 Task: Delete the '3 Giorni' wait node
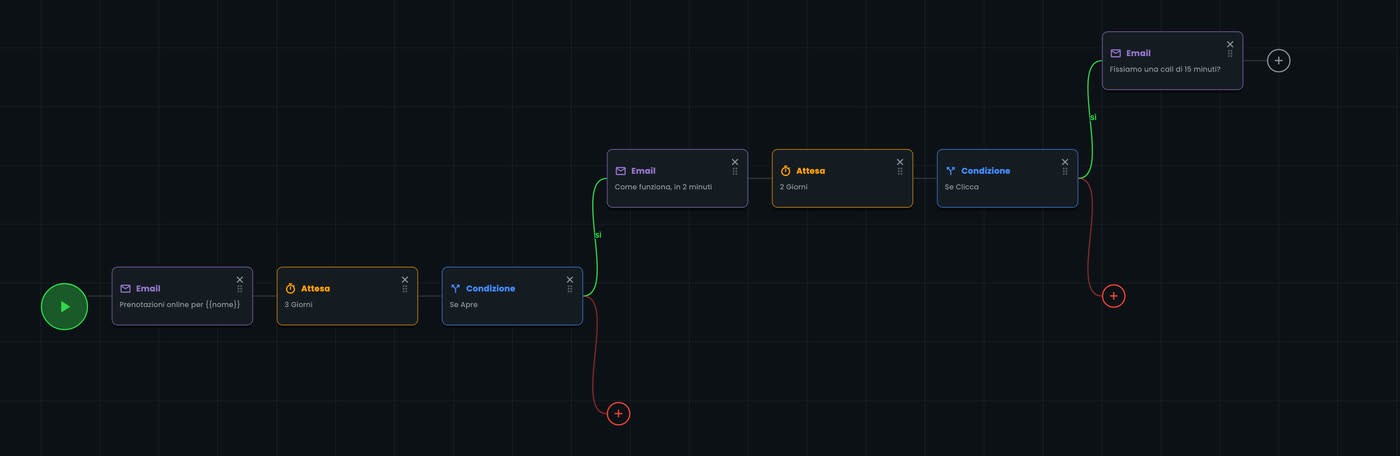coord(405,280)
